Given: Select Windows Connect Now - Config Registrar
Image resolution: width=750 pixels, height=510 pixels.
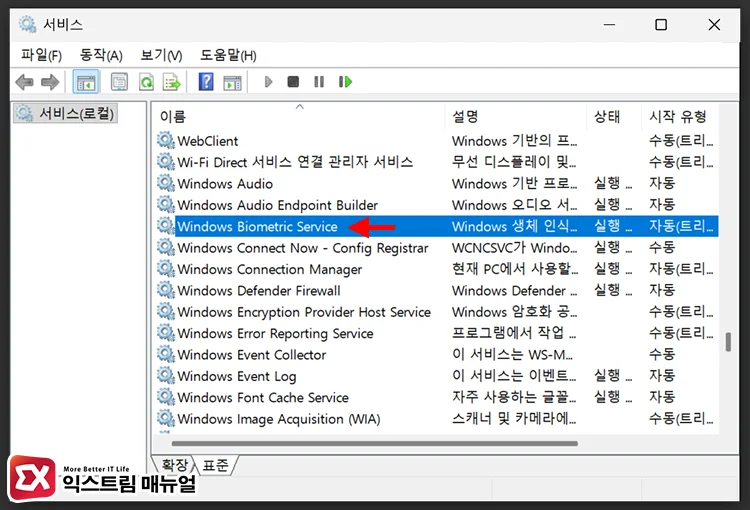Looking at the screenshot, I should click(303, 248).
